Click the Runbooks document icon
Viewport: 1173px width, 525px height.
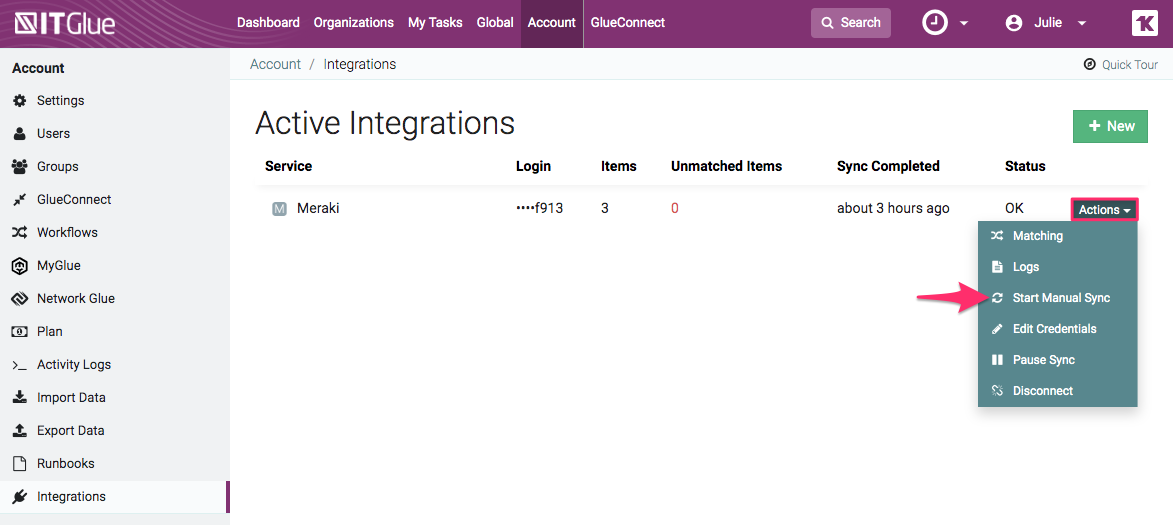tap(20, 464)
